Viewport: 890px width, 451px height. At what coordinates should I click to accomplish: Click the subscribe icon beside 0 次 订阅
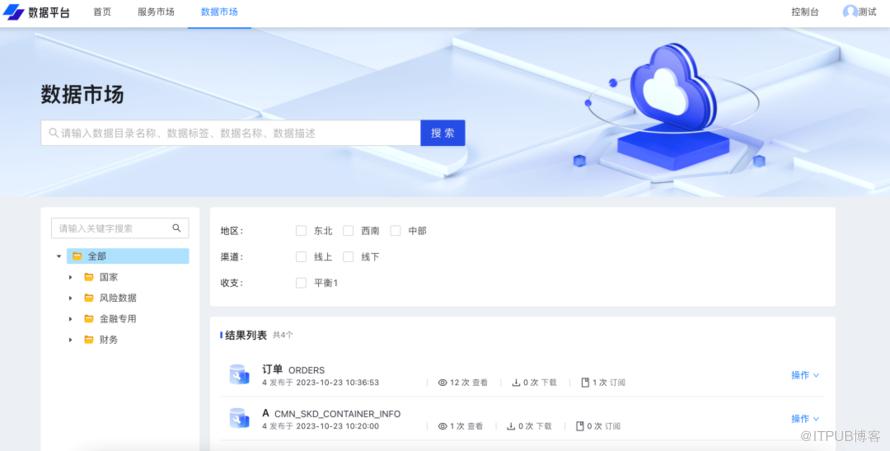click(580, 426)
